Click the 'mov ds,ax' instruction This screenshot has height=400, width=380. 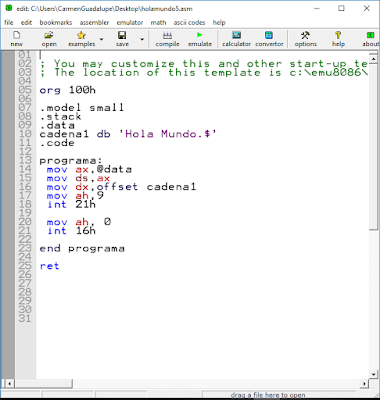pos(78,178)
